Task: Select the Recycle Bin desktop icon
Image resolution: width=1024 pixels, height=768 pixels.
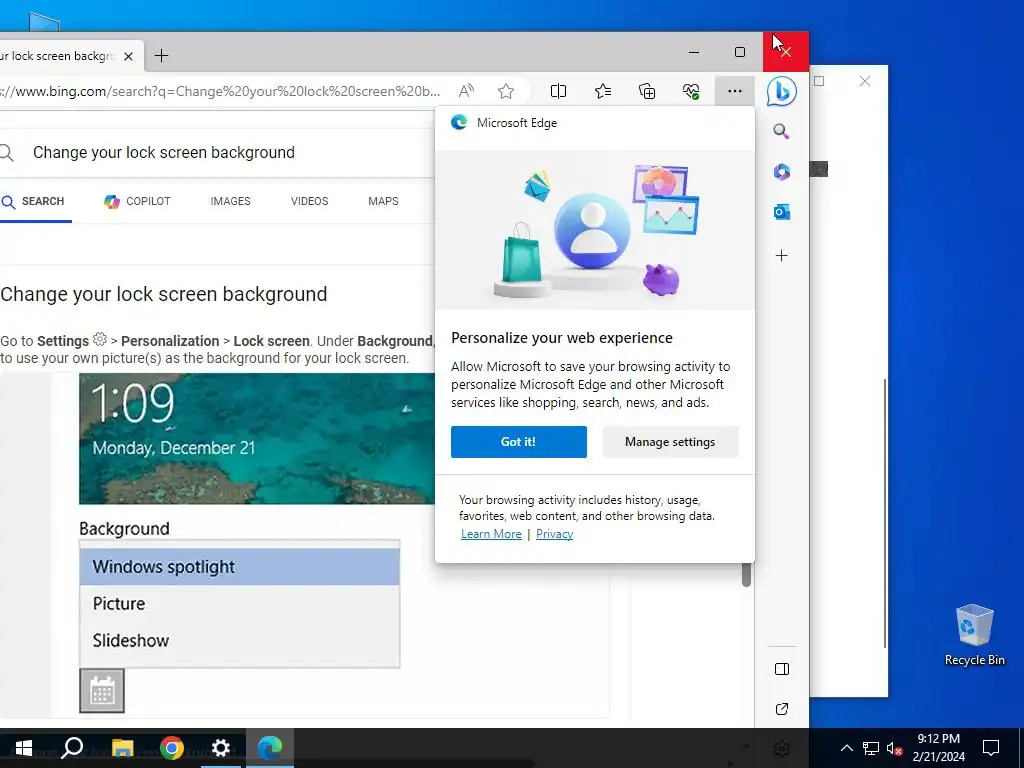Action: [x=974, y=635]
